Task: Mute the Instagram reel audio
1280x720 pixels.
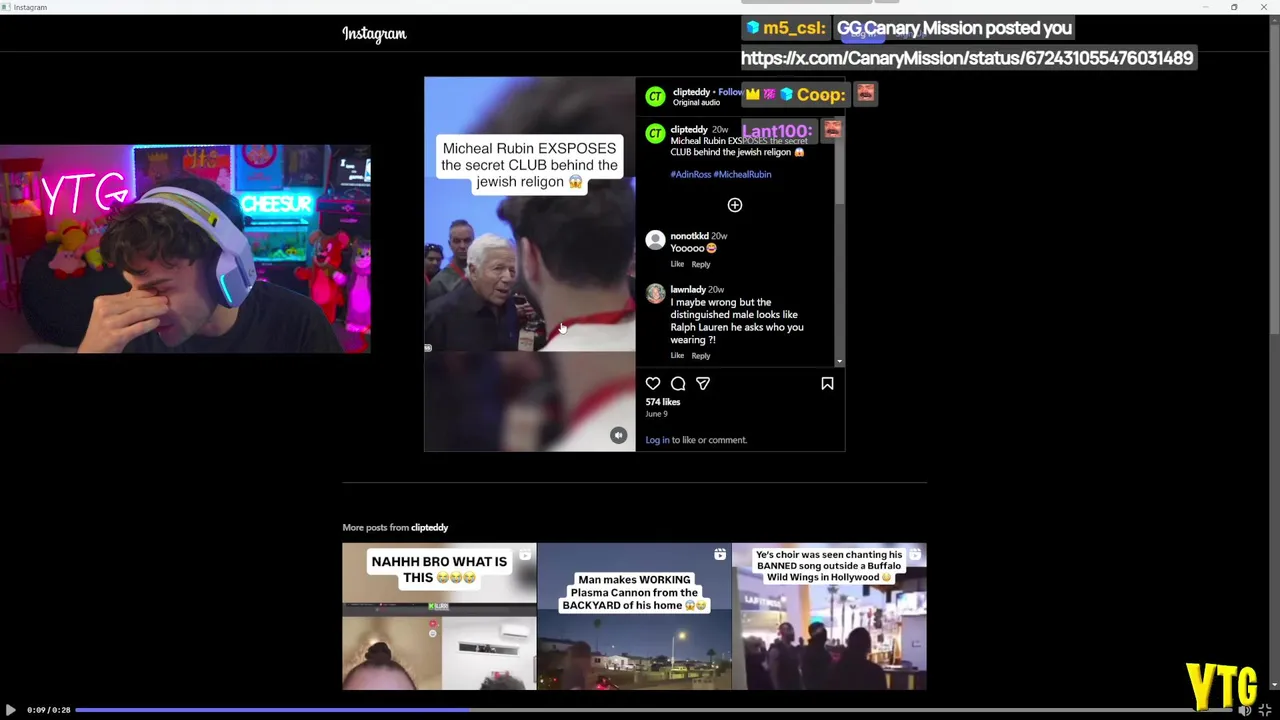Action: coord(618,435)
